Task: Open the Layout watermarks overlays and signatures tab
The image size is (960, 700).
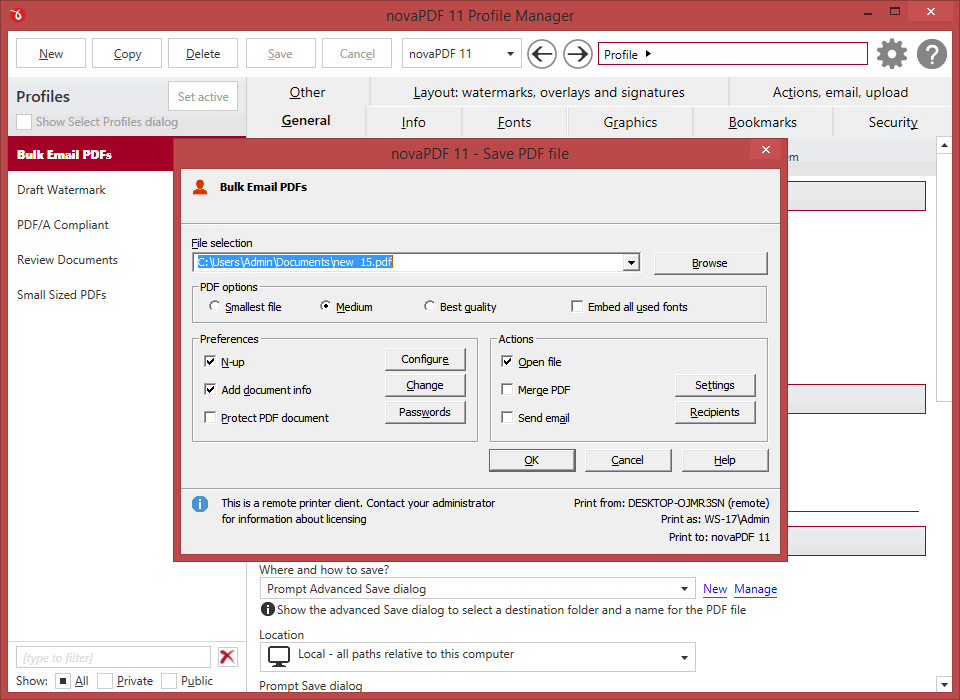Action: click(549, 92)
